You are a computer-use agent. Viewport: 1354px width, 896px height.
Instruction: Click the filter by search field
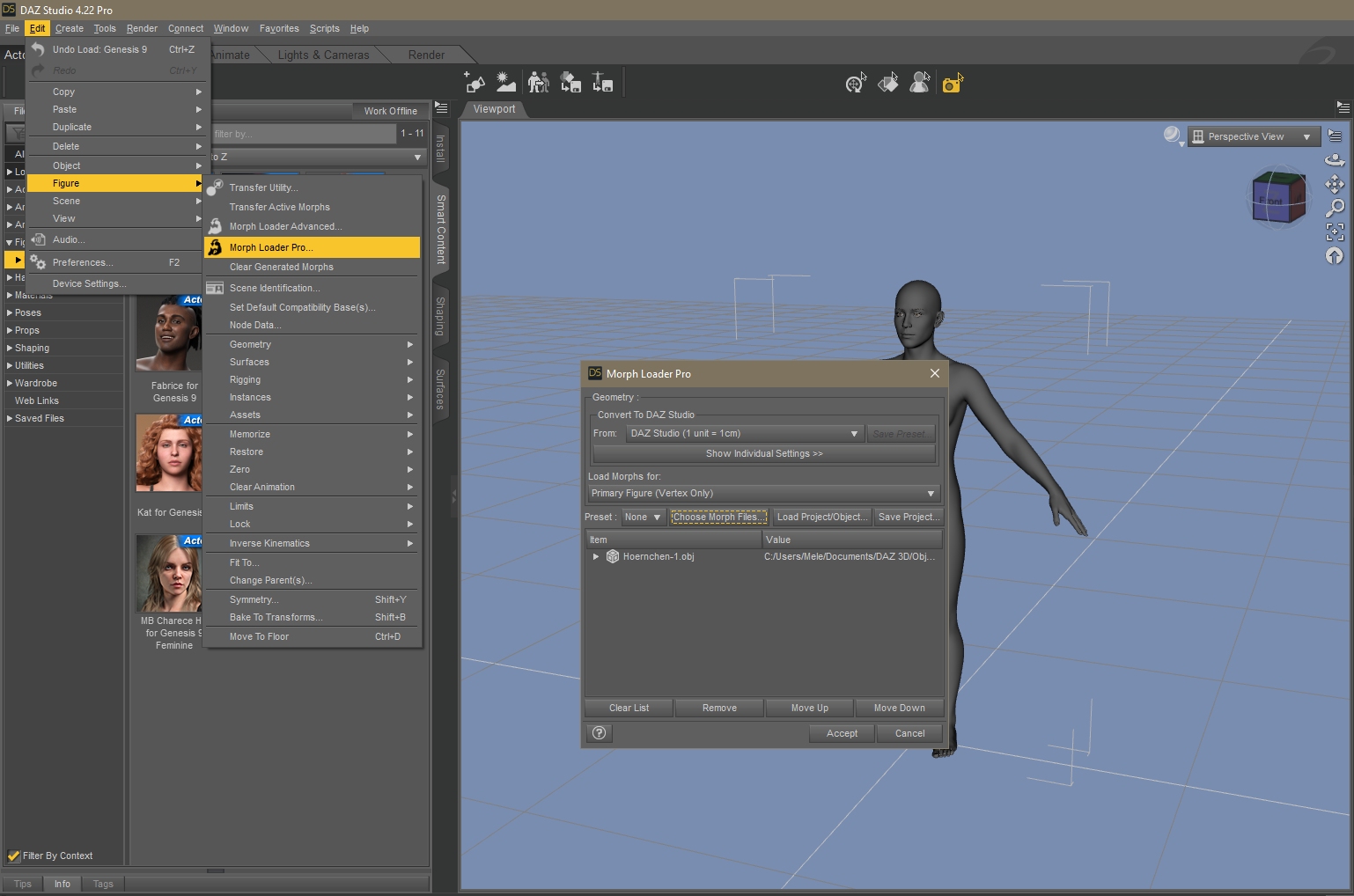[304, 134]
